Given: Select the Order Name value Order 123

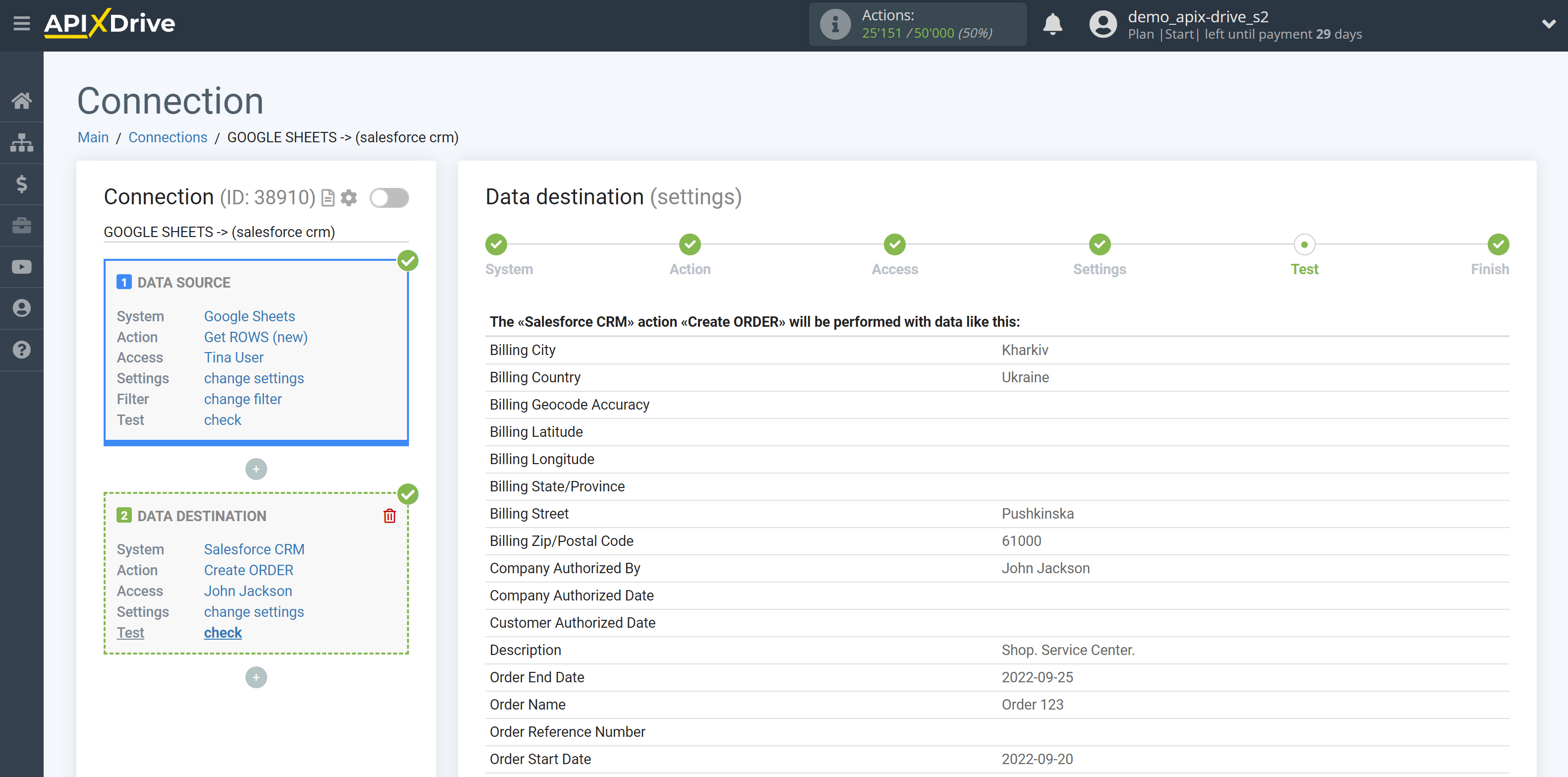Looking at the screenshot, I should pos(1032,705).
